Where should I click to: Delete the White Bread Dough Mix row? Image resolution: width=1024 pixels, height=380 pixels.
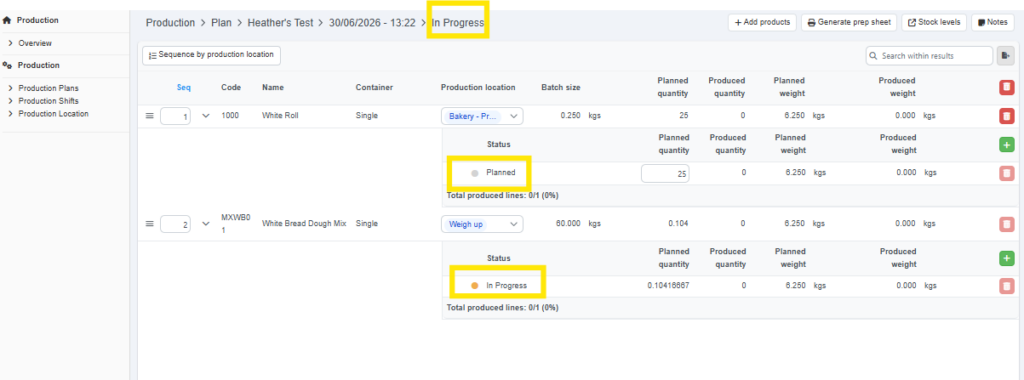tap(1006, 223)
